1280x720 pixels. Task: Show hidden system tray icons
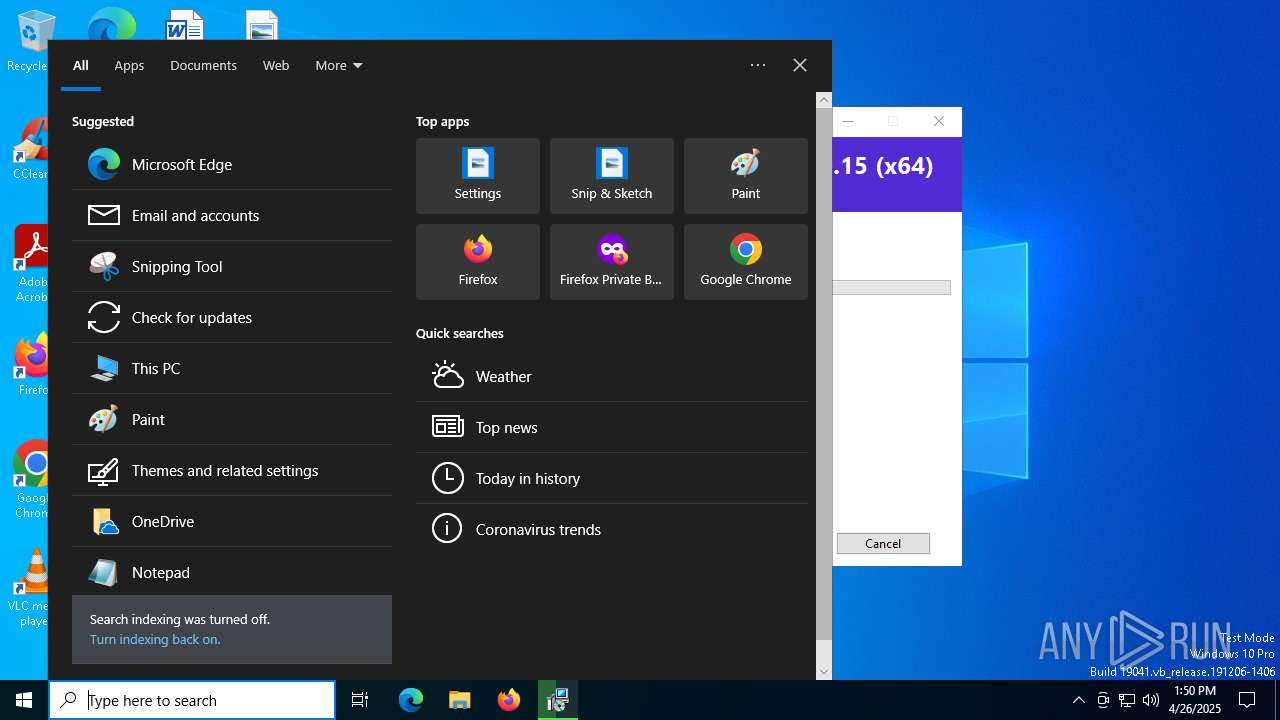[1078, 700]
